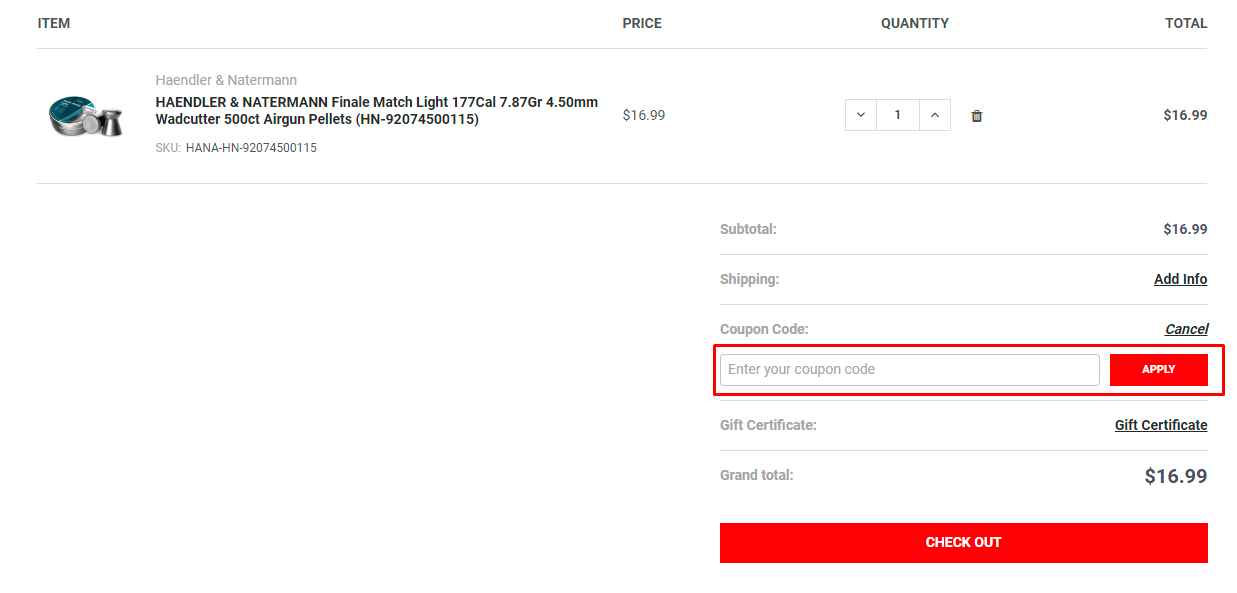1237x593 pixels.
Task: Select the Subtotal amount $16.99
Action: [1185, 229]
